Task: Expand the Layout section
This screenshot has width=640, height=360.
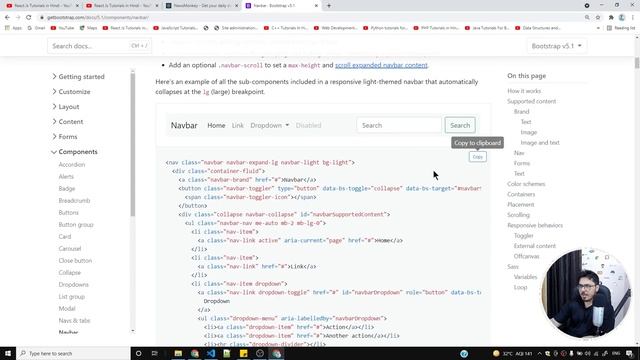Action: coord(66,107)
